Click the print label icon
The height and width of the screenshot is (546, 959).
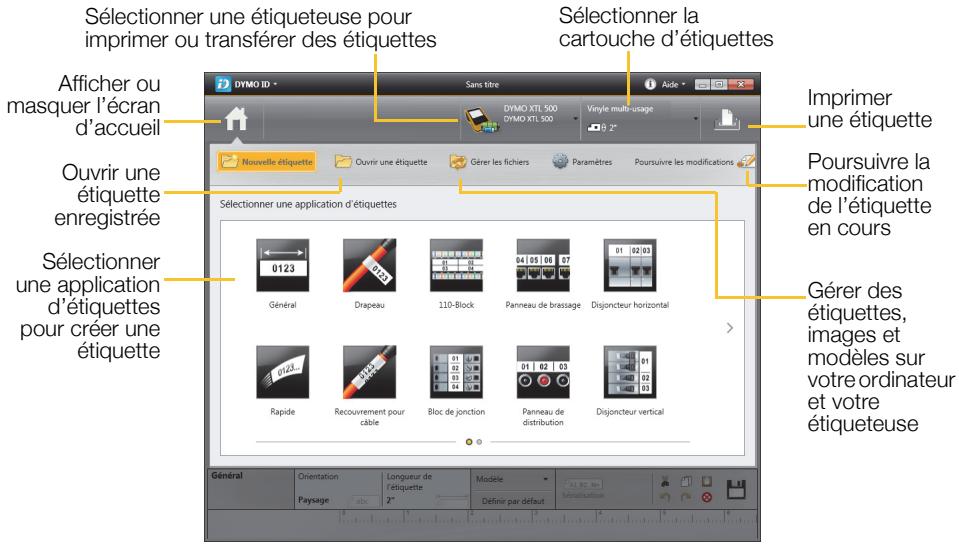727,119
